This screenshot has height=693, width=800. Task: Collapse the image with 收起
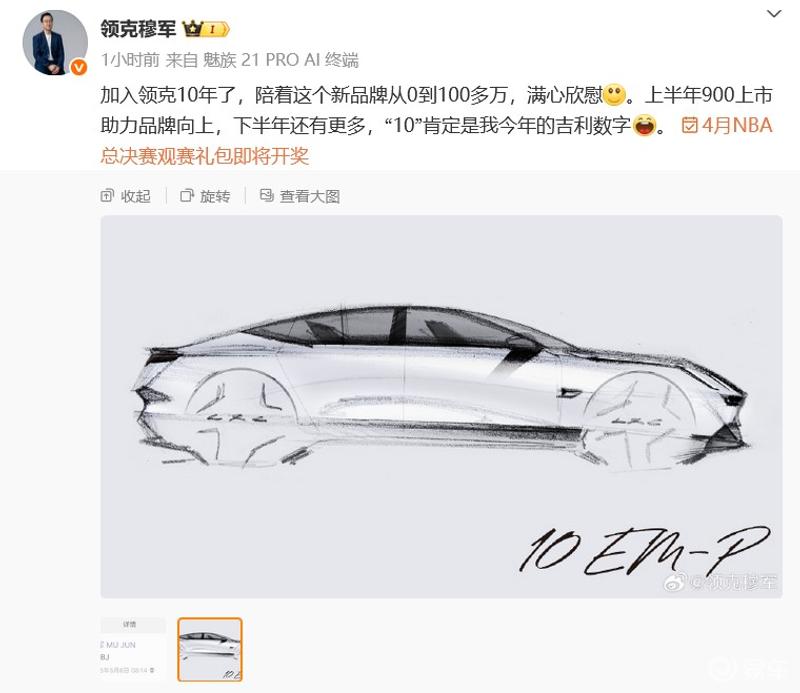pos(126,196)
